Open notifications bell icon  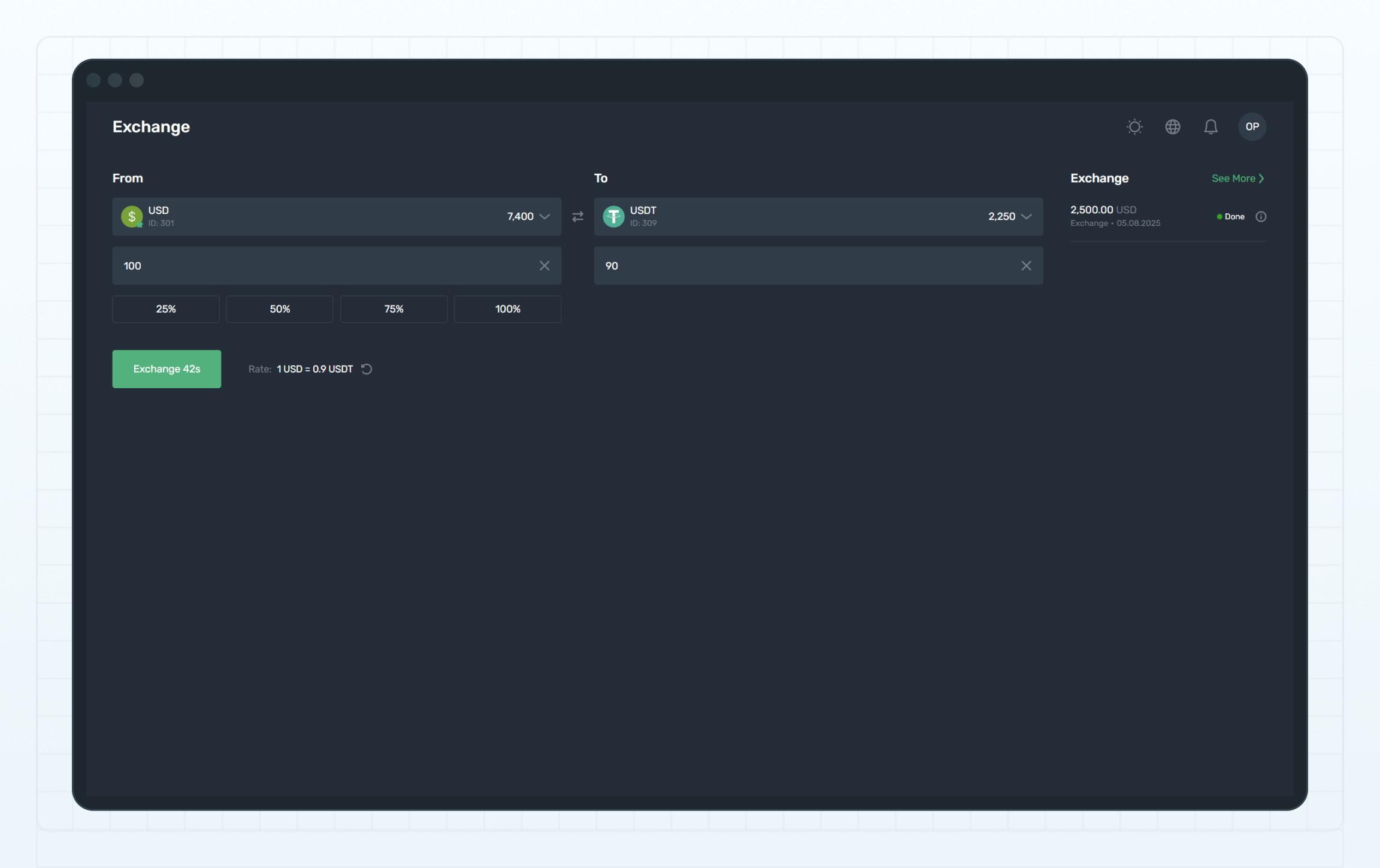[x=1210, y=127]
